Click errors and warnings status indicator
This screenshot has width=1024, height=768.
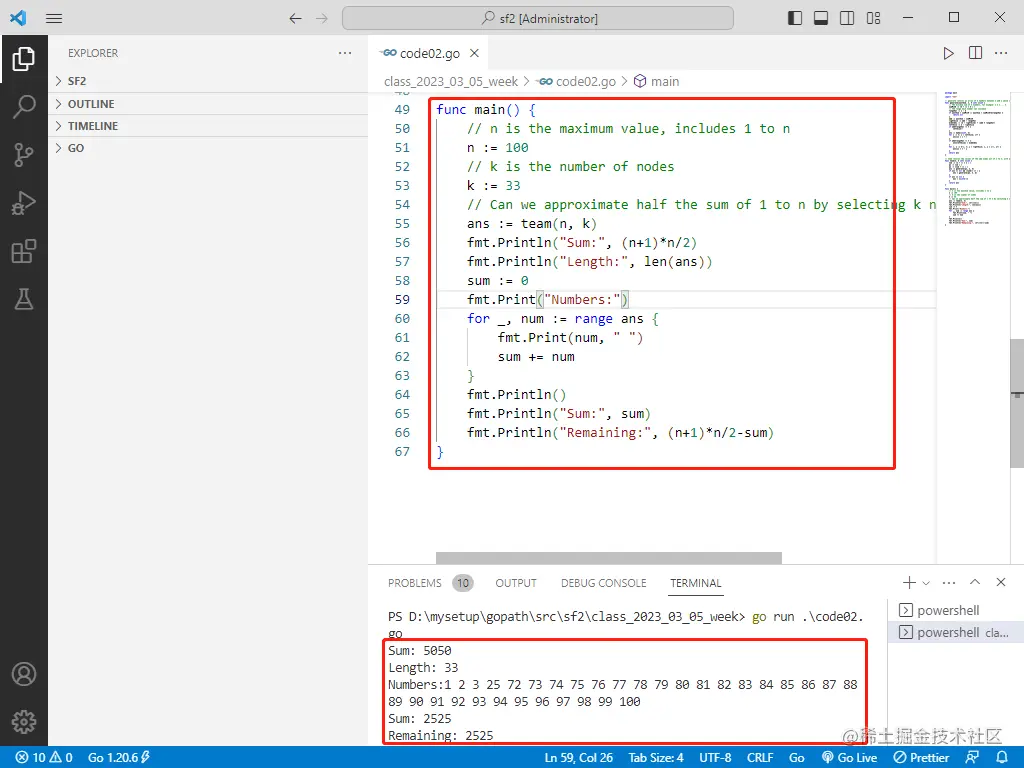coord(44,758)
